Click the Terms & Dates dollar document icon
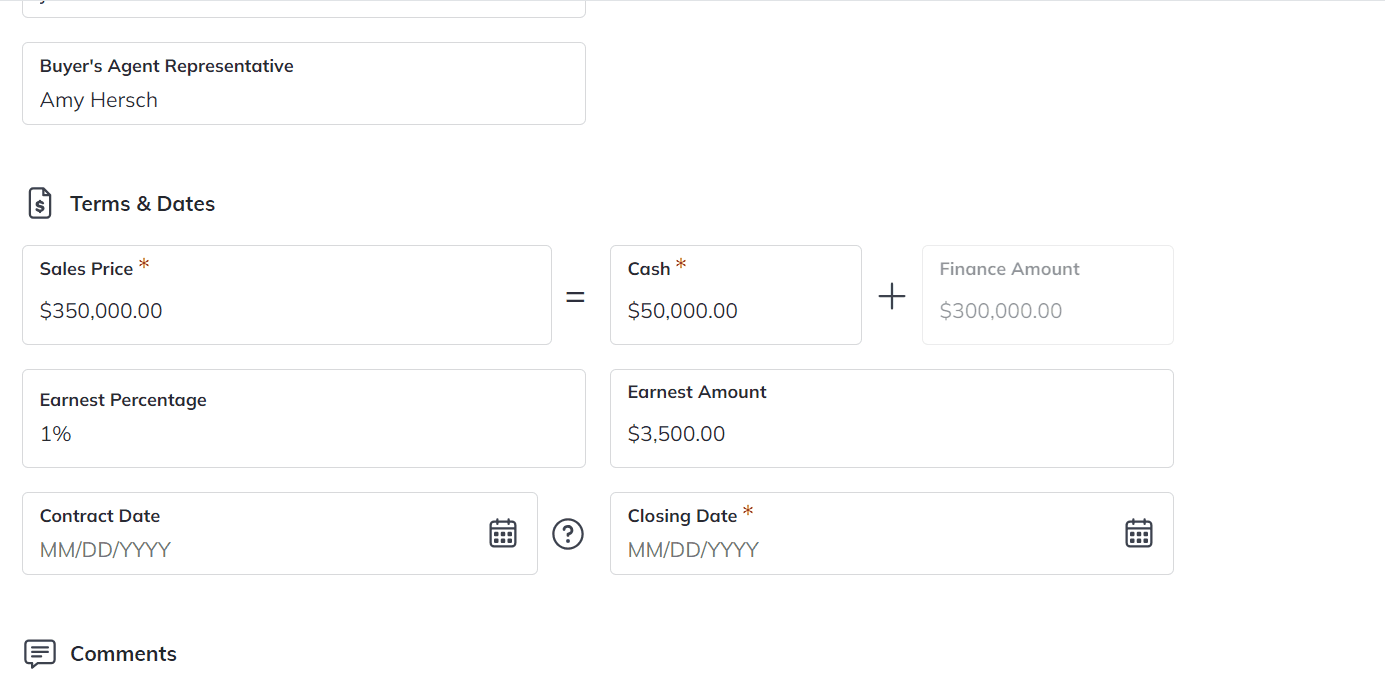1385x675 pixels. pos(40,202)
